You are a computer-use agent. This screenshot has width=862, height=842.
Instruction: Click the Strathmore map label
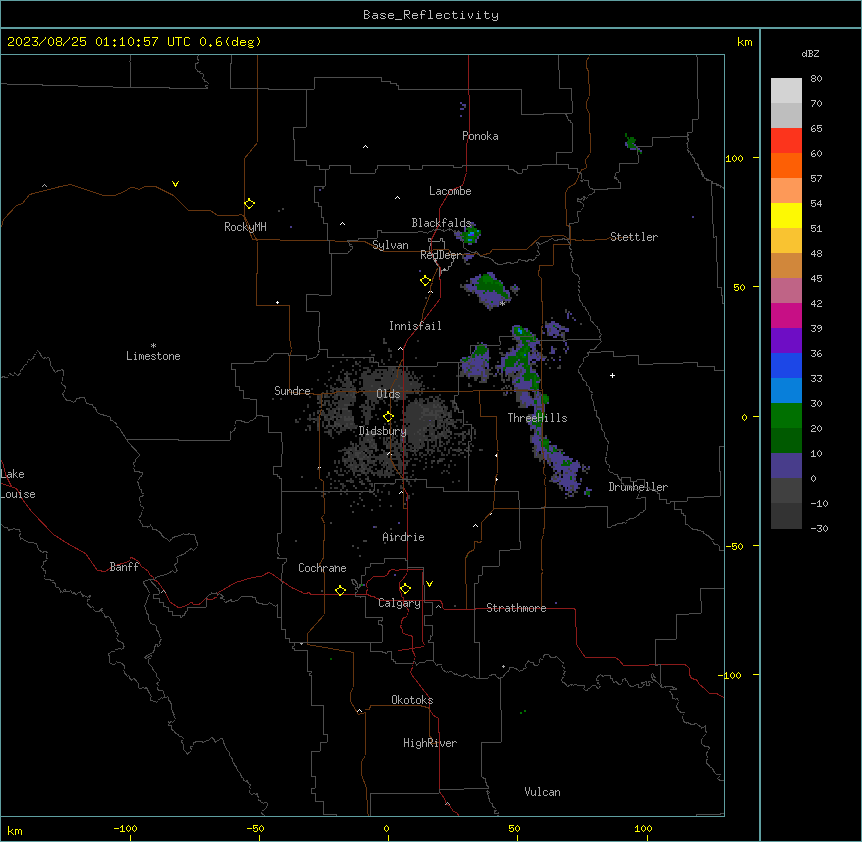pos(516,608)
